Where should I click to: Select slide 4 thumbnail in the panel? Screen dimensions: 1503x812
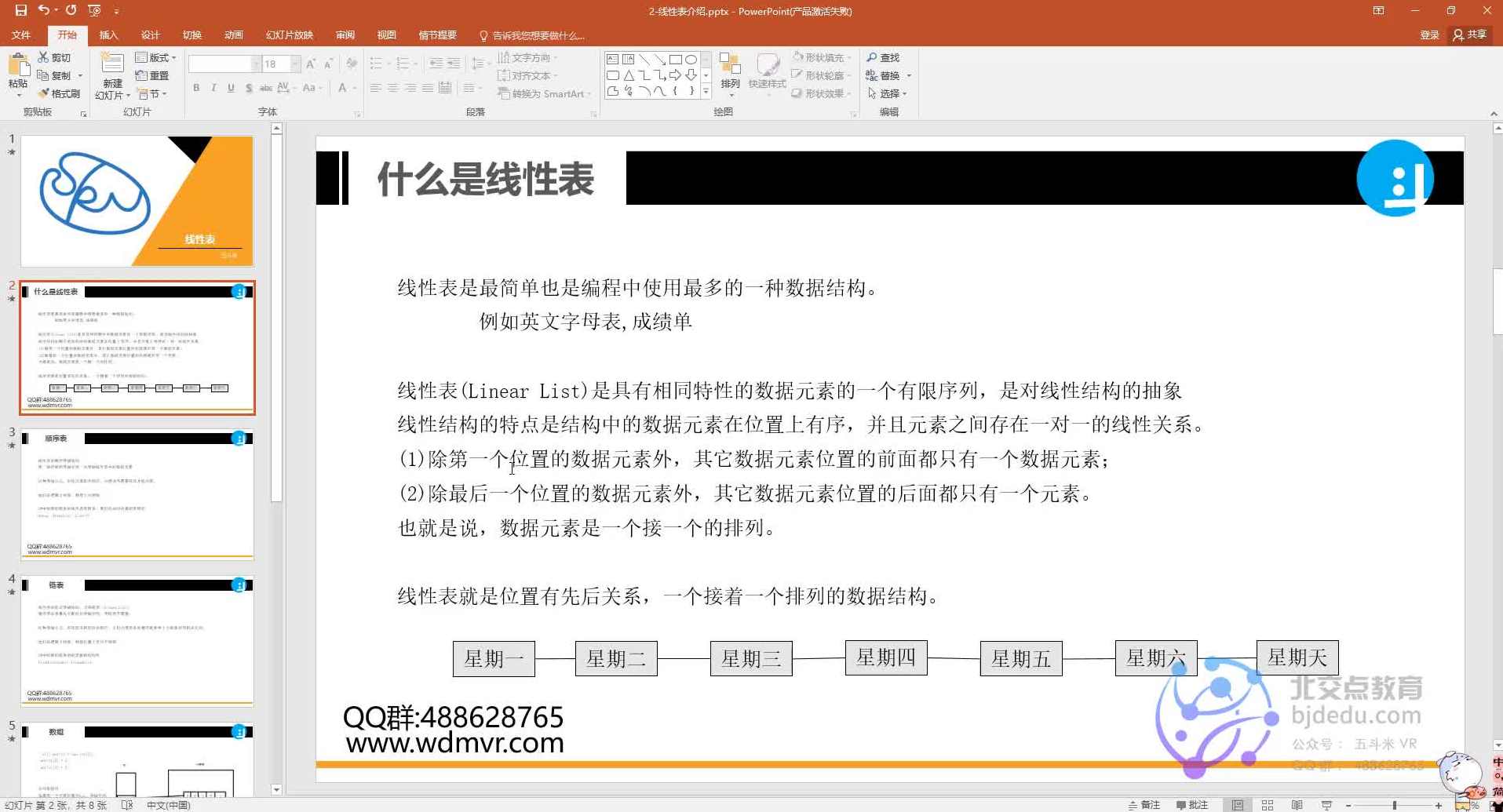(137, 639)
